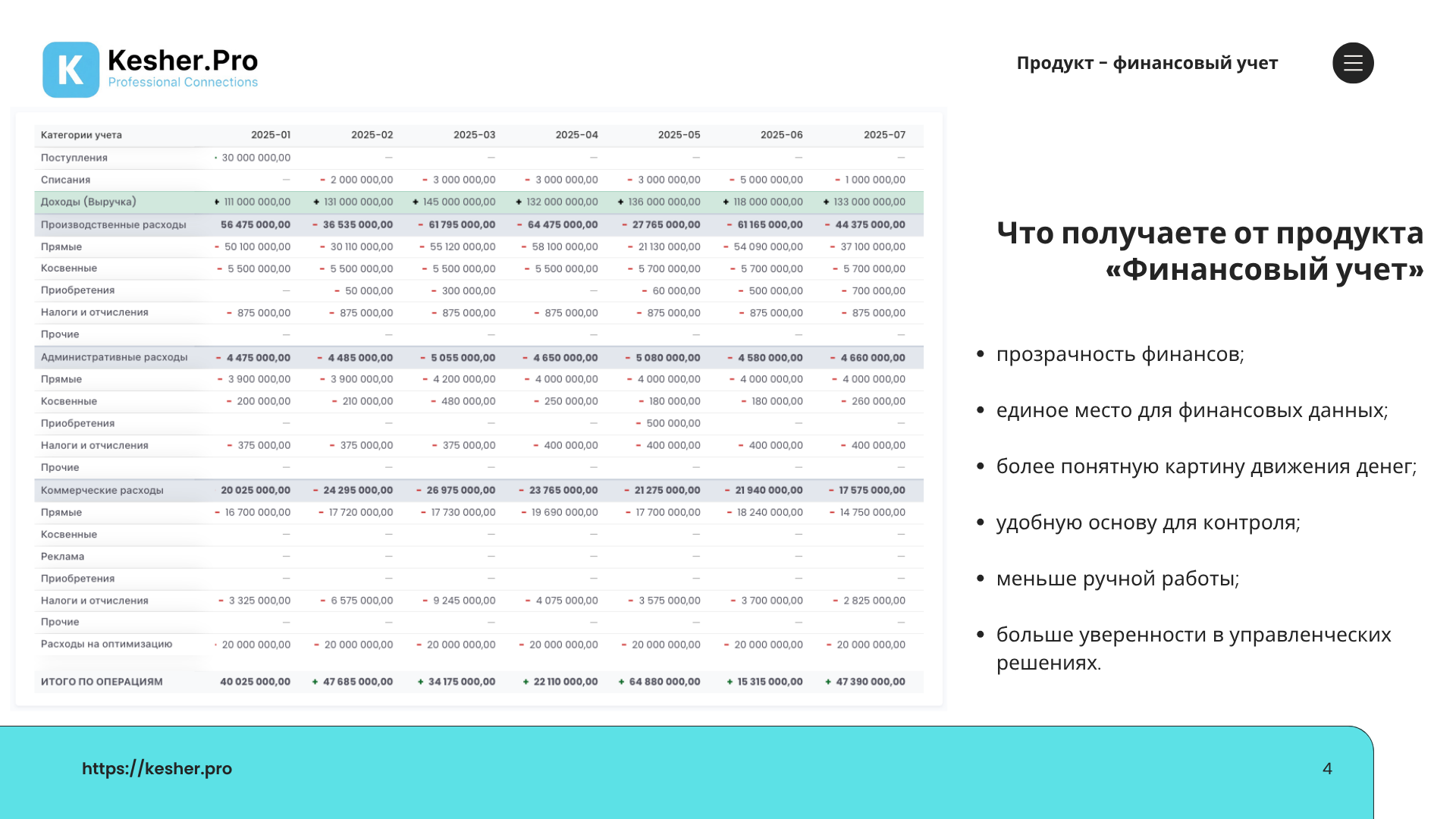Open the https://kesher.pro link
This screenshot has height=819, width=1456.
[157, 768]
